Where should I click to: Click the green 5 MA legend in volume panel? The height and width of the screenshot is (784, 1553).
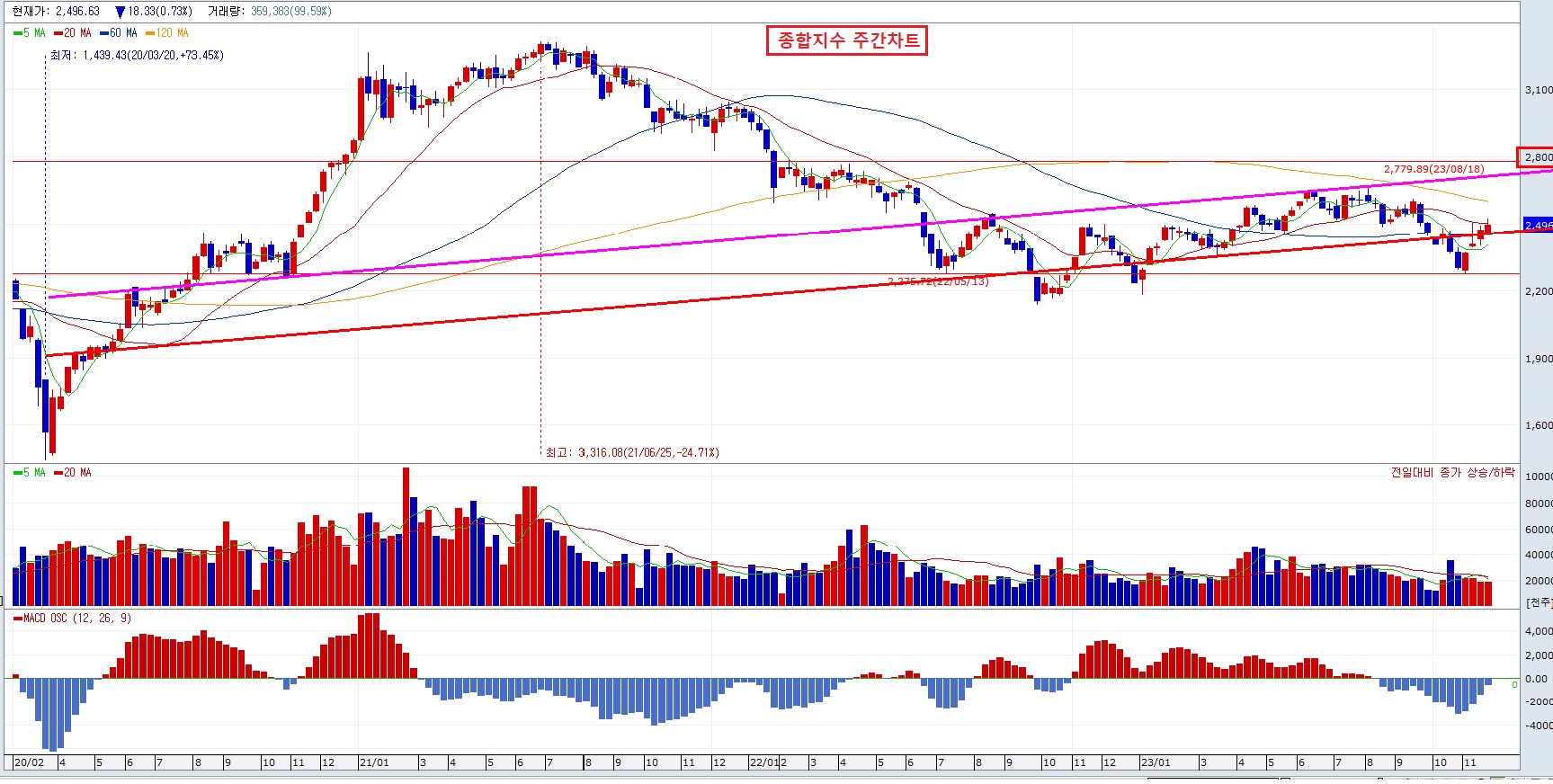tap(30, 473)
